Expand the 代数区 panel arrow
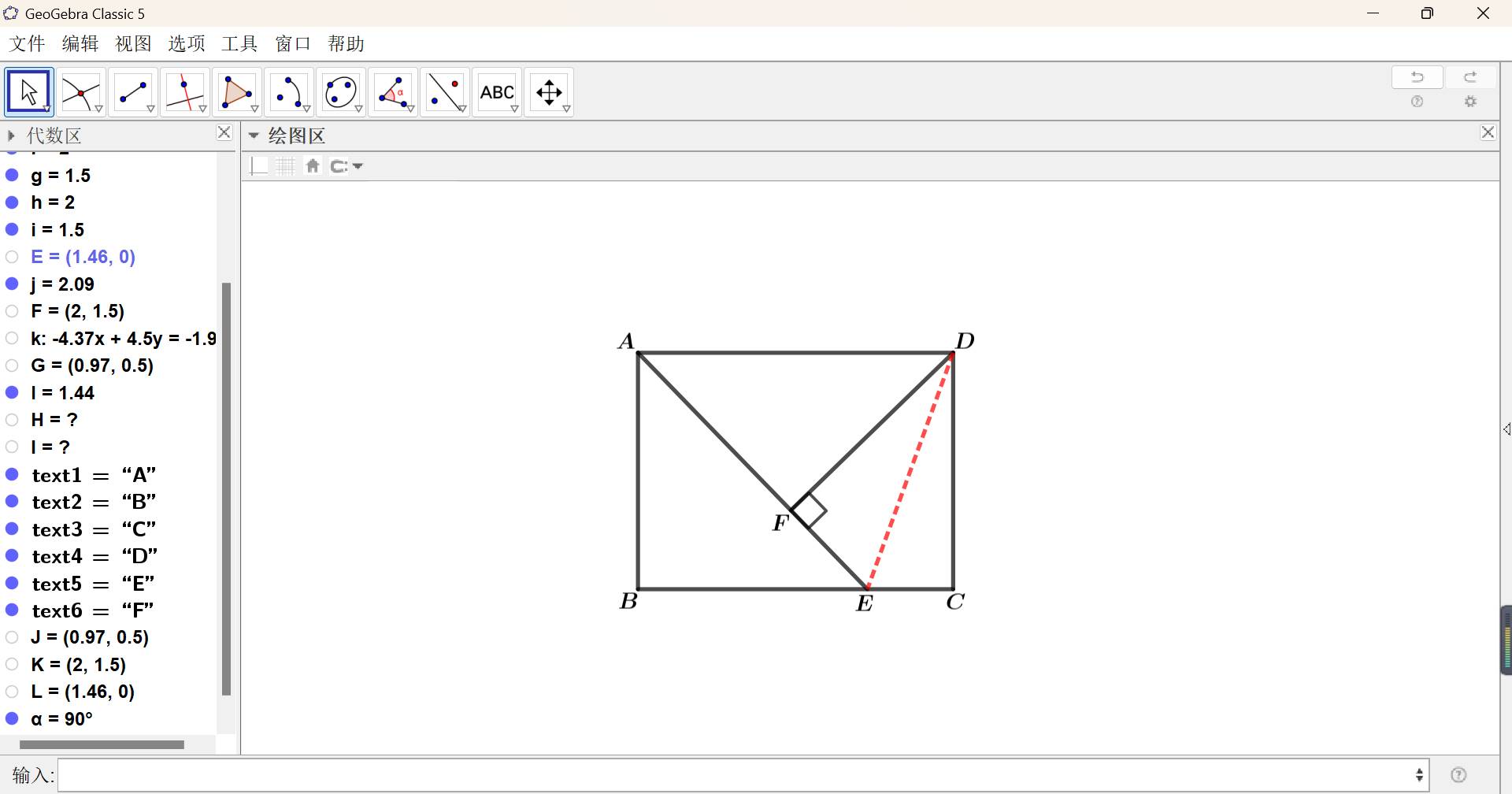Viewport: 1512px width, 794px height. (x=11, y=135)
